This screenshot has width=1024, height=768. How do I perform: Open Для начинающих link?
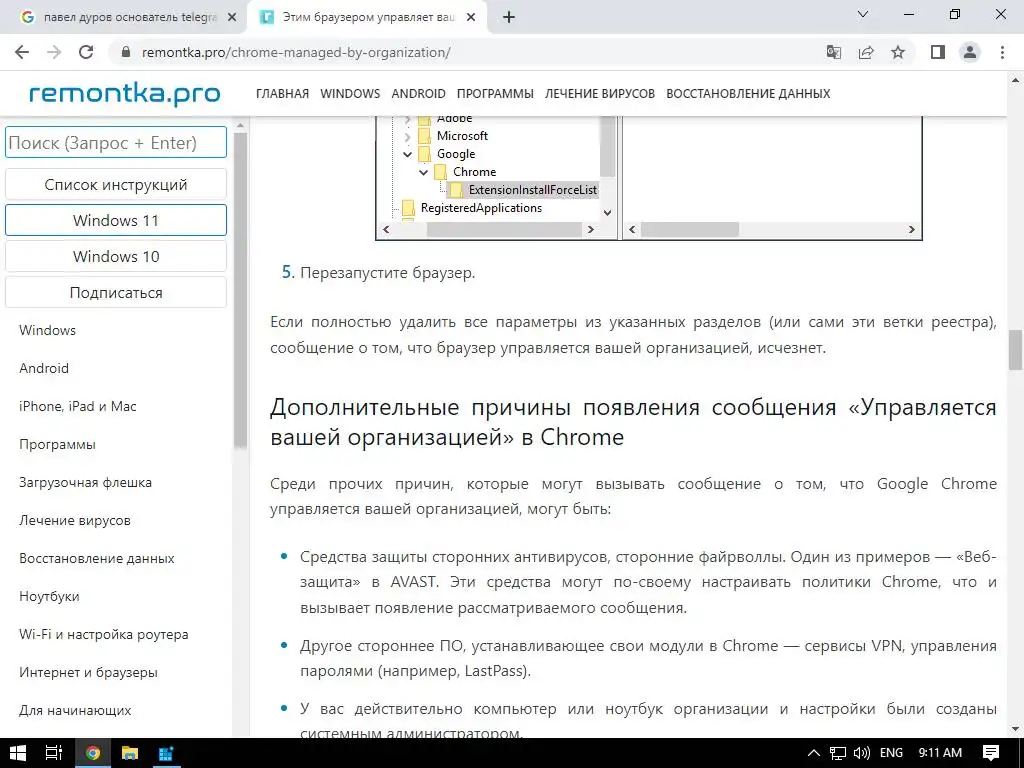(x=75, y=710)
